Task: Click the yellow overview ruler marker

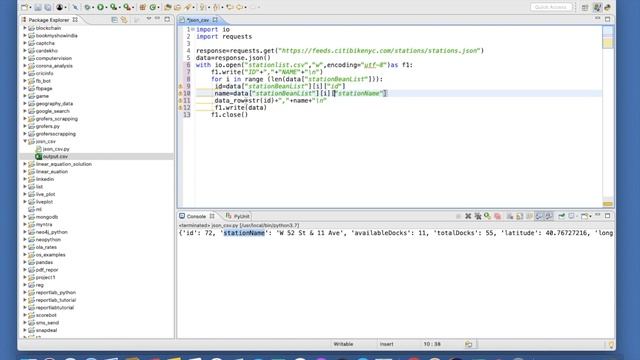Action: coord(608,43)
